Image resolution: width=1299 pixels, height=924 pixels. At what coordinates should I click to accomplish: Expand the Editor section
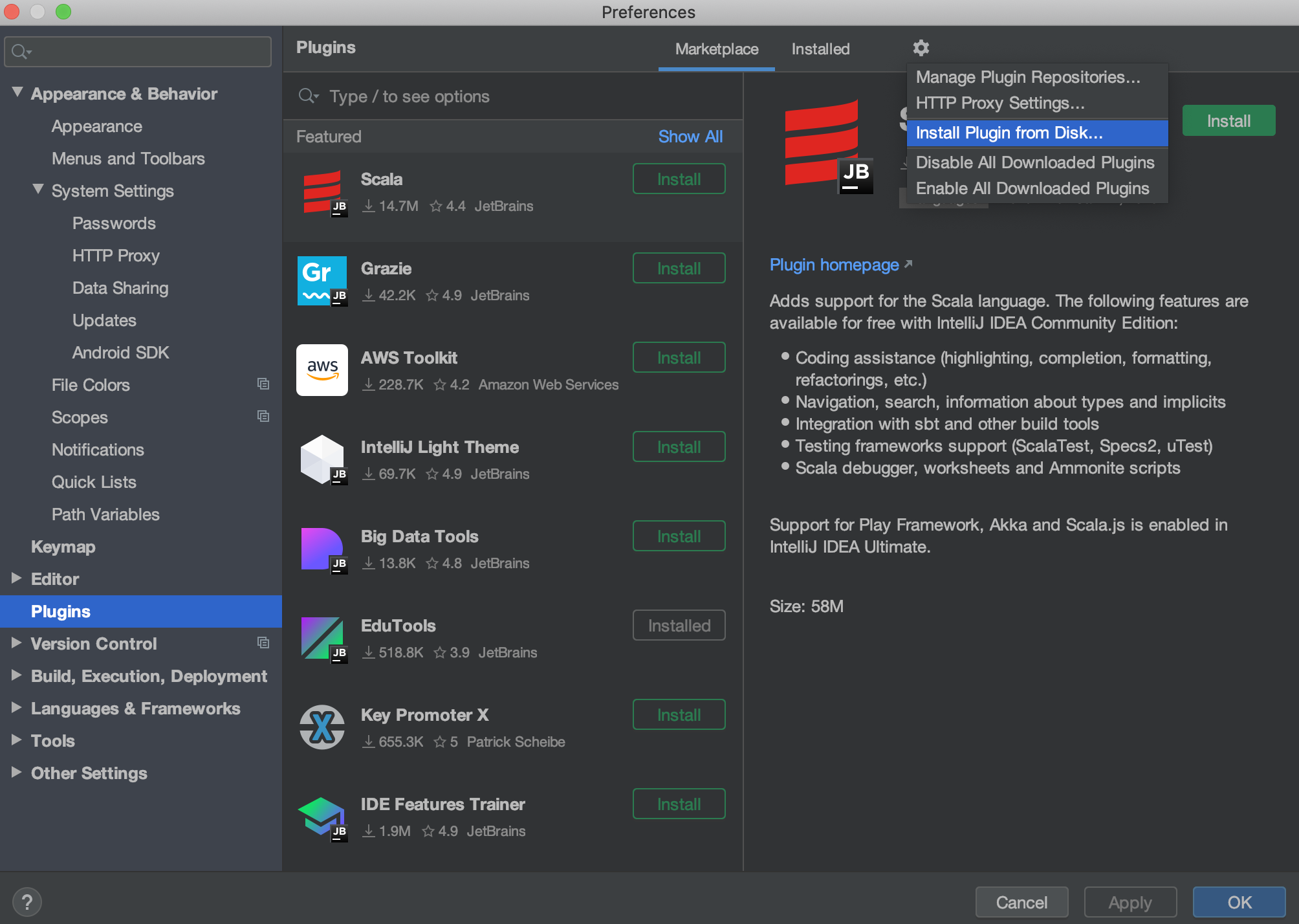tap(17, 578)
